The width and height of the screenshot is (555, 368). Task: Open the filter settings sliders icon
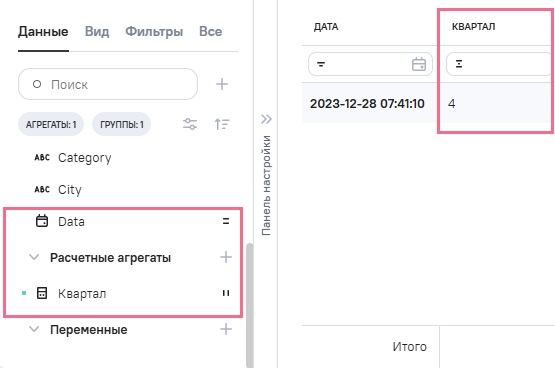tap(190, 124)
